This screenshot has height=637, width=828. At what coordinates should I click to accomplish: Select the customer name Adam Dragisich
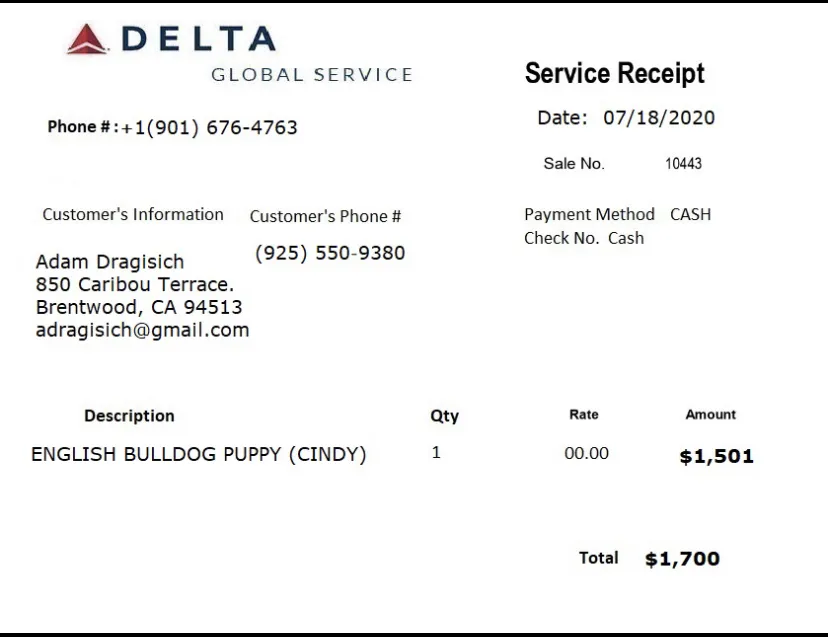pyautogui.click(x=110, y=261)
